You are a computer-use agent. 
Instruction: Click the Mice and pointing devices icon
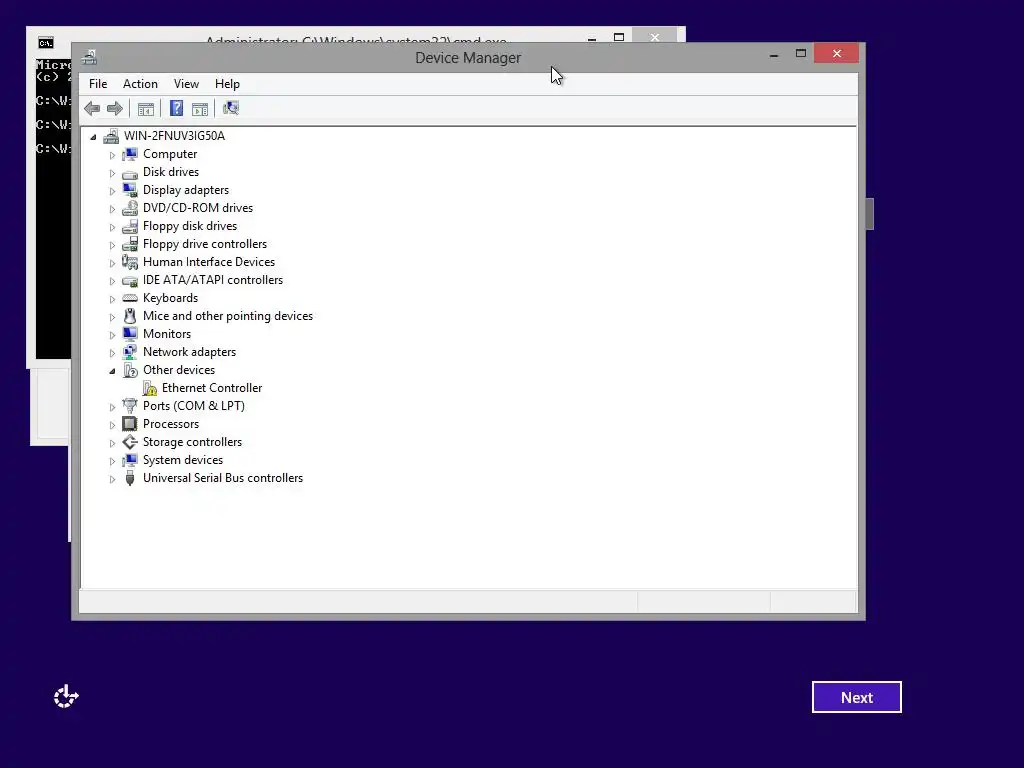pyautogui.click(x=130, y=316)
